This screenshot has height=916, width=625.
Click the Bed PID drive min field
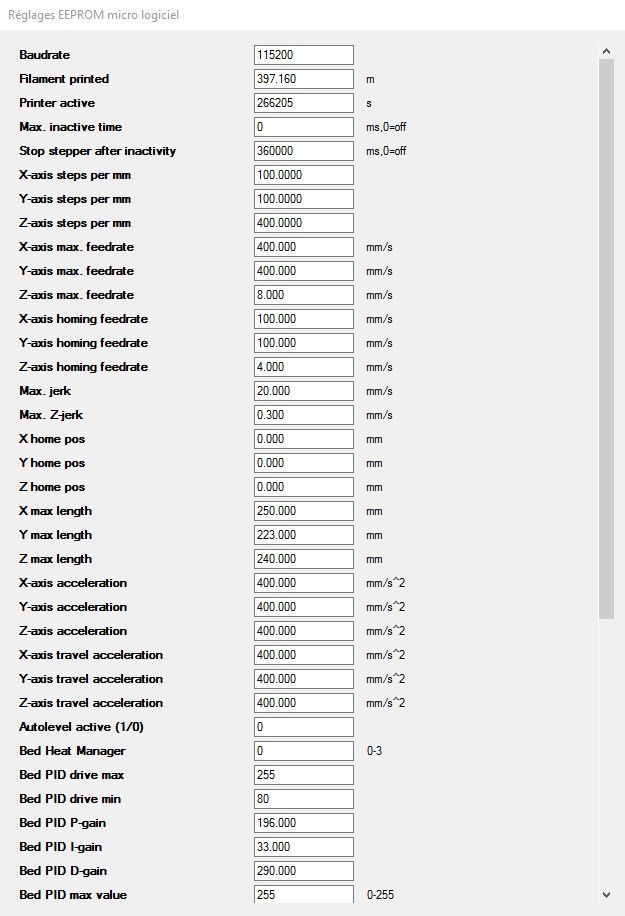click(x=304, y=798)
